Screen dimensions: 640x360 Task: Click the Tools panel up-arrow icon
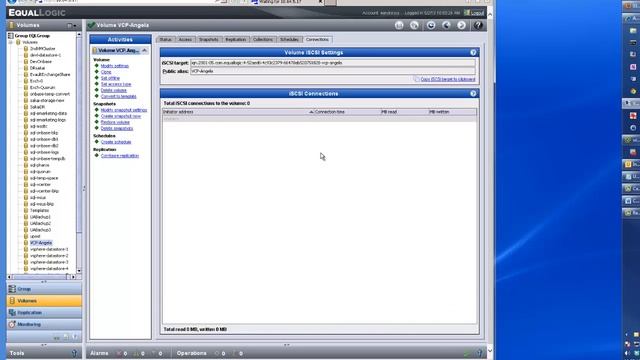pos(75,353)
